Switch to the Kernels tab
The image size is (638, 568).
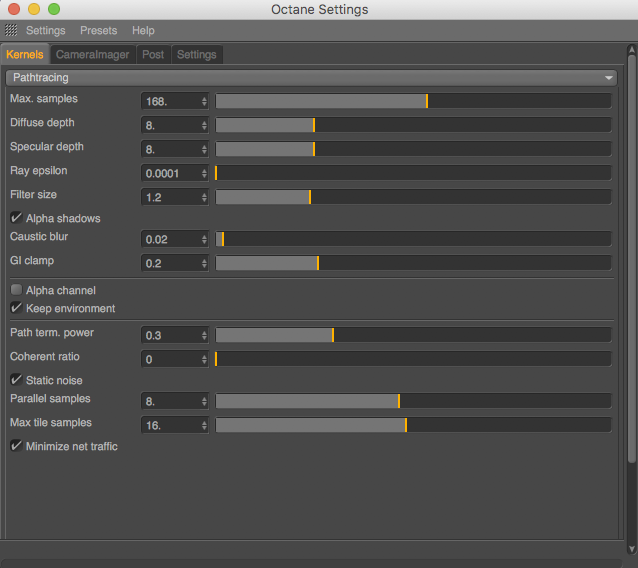coord(25,55)
